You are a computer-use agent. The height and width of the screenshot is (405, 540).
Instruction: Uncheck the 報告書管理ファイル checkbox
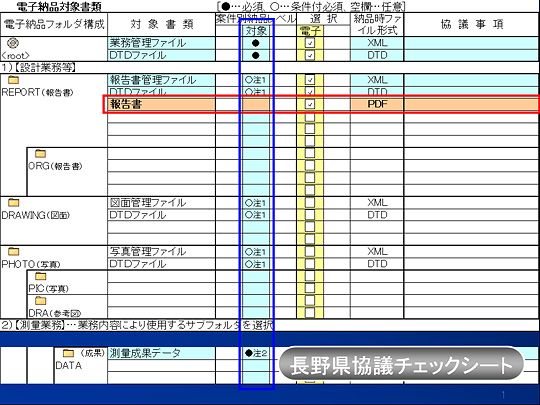pos(310,80)
